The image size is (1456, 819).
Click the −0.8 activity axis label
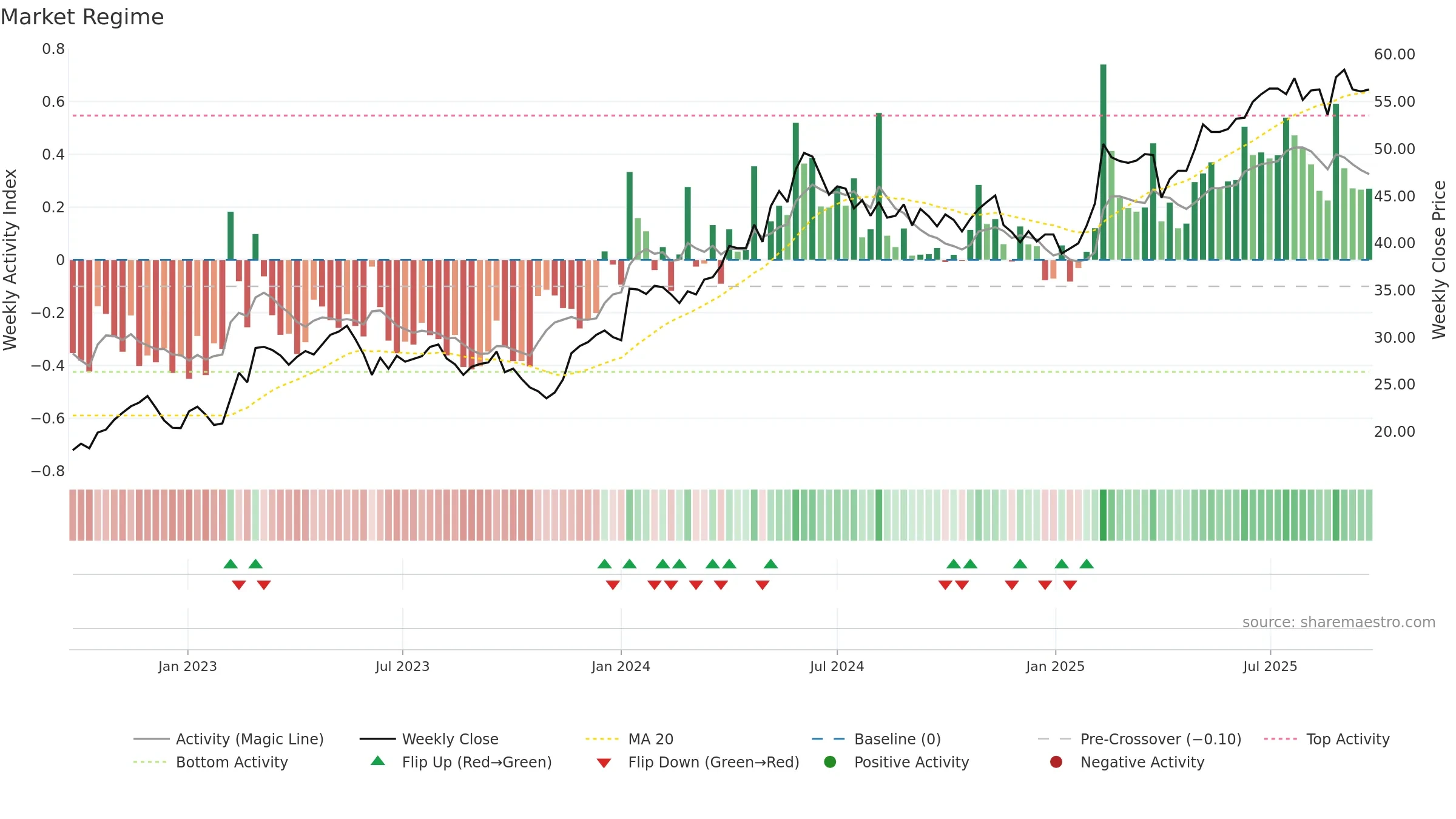tap(48, 471)
